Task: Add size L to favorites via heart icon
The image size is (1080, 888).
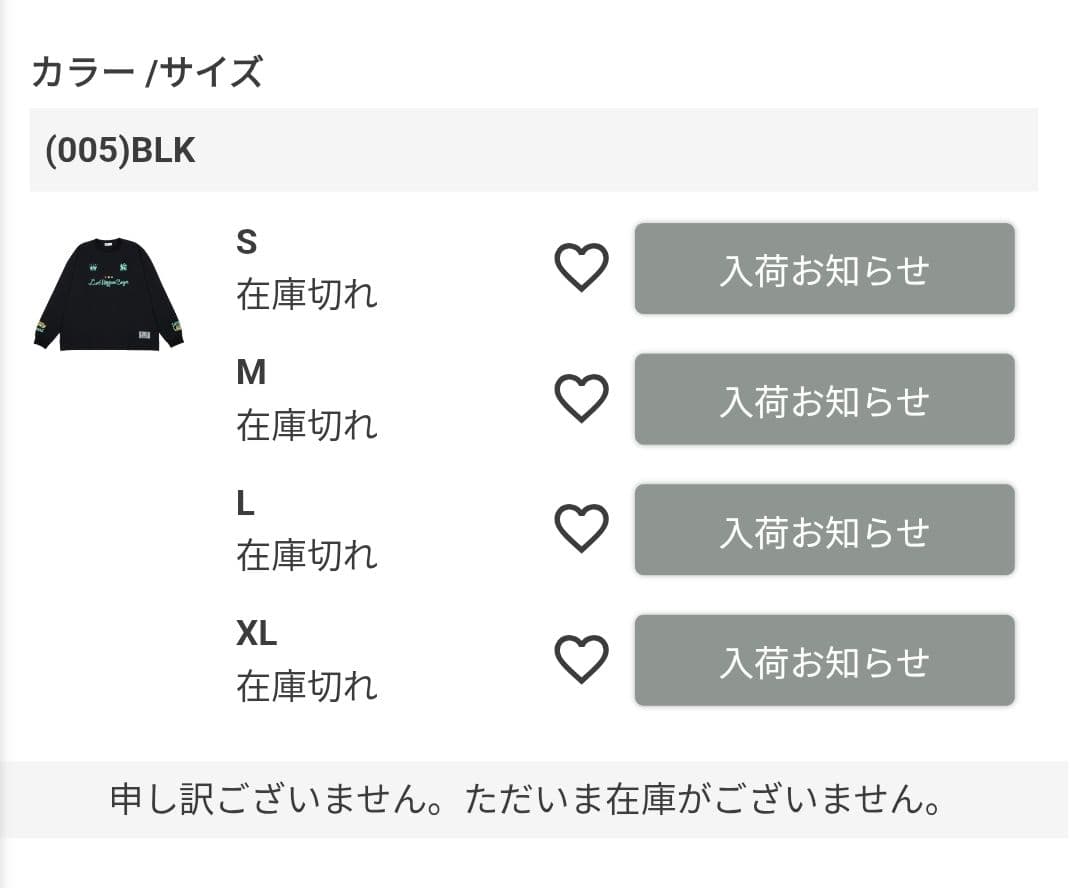Action: [580, 528]
